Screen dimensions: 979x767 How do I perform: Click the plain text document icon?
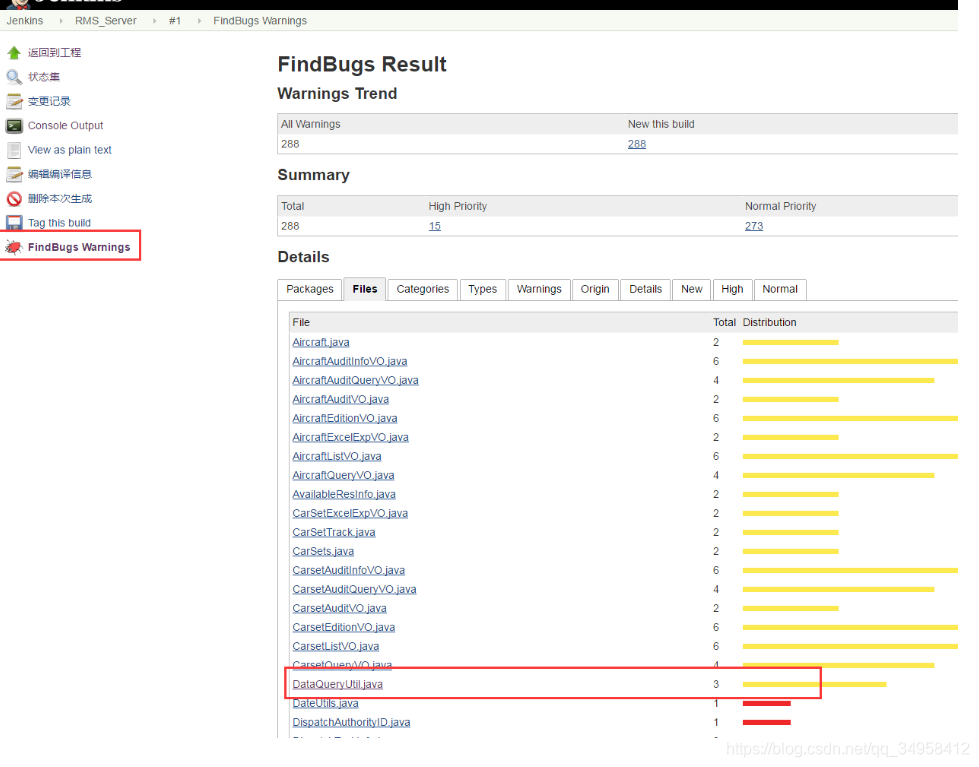click(x=14, y=150)
